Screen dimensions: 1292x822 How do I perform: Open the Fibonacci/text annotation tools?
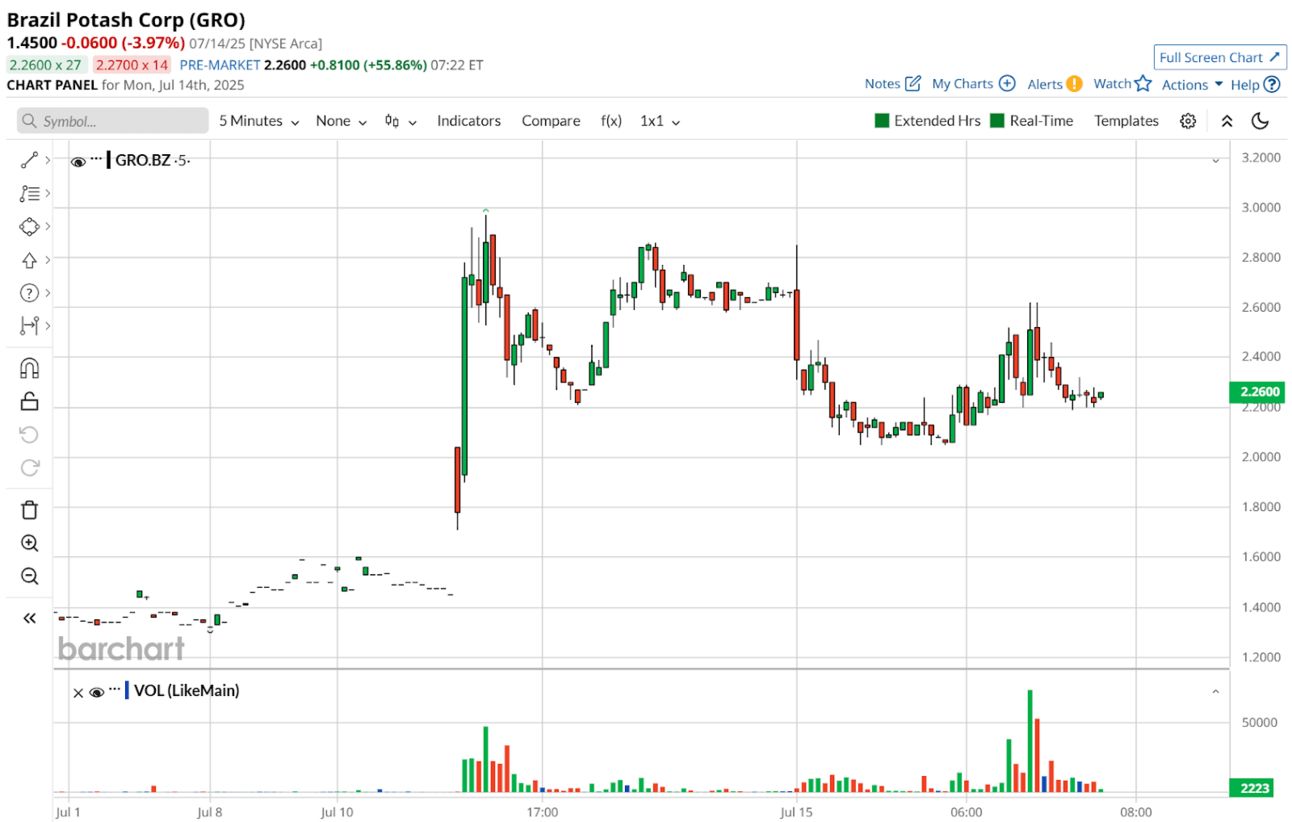click(29, 193)
